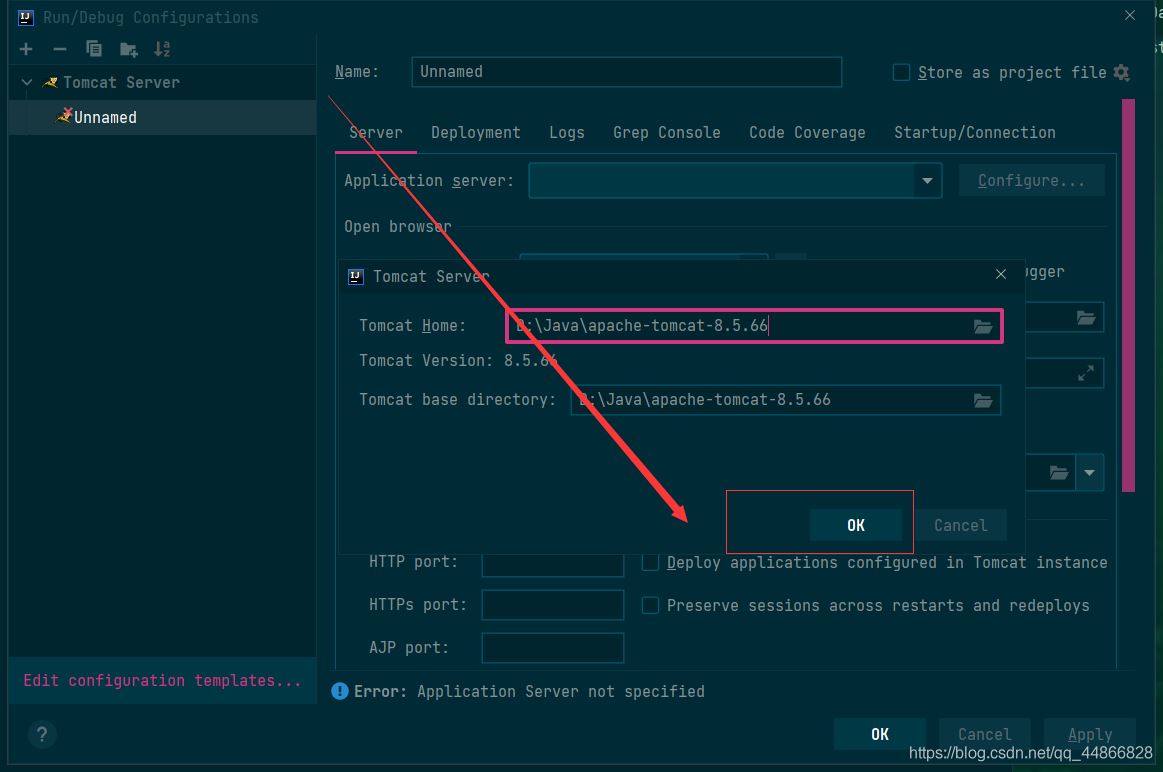Open the Grep Console tab

click(x=666, y=133)
